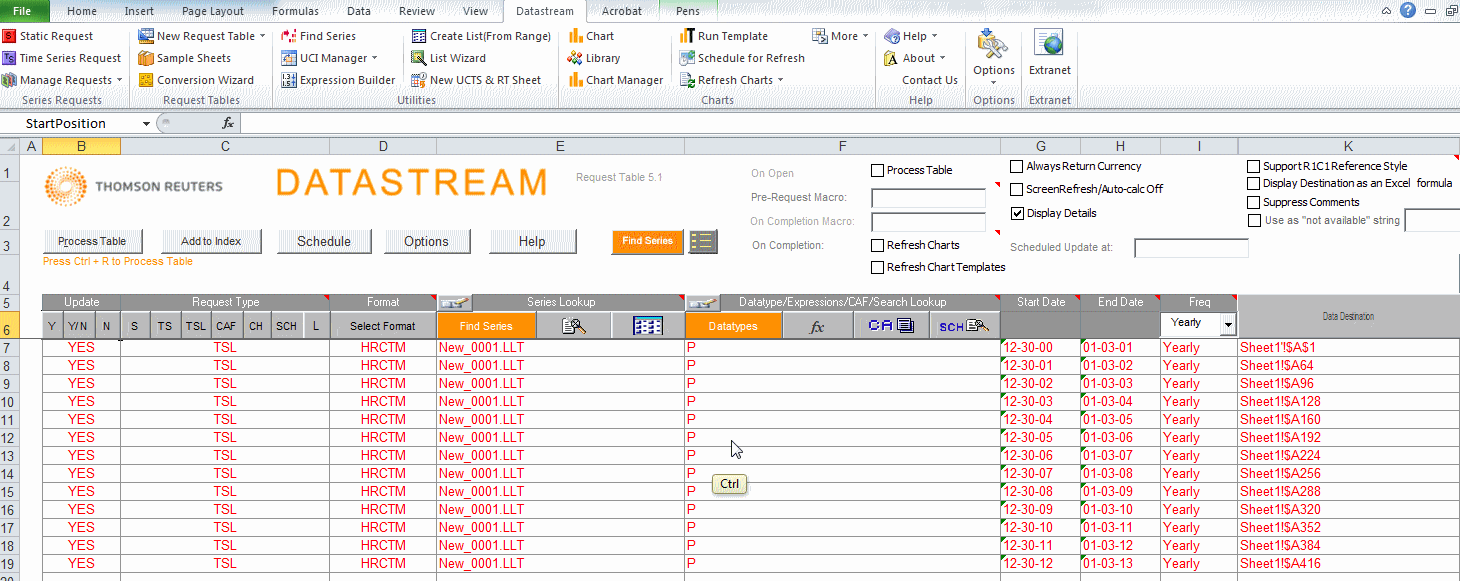Screen dimensions: 1460x581
Task: Toggle Suppress Comments checkbox
Action: (x=1254, y=202)
